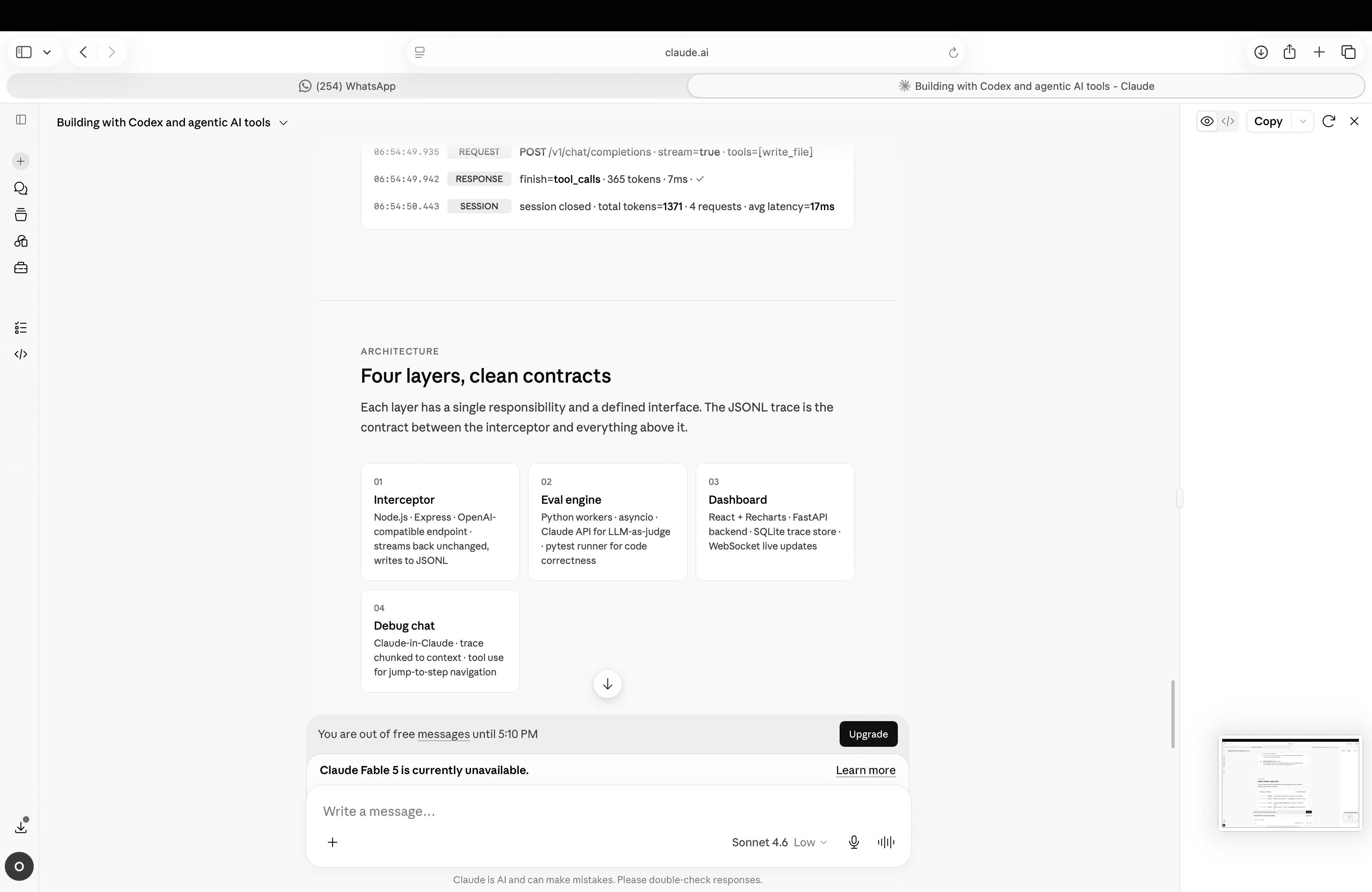Click the 06:54:50.443 timestamp
The image size is (1372, 892).
(x=406, y=206)
